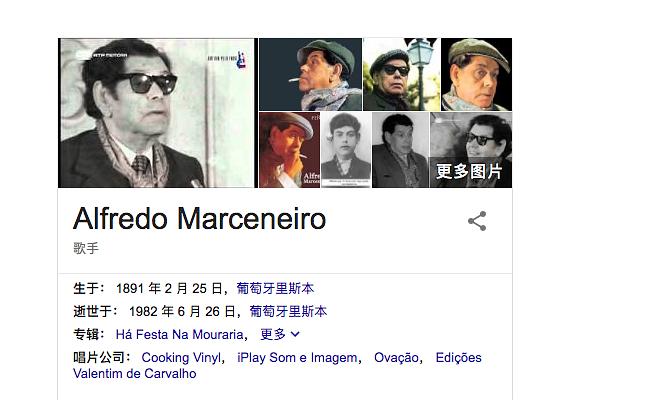
Task: Open the red album cover thumbnail
Action: 289,150
